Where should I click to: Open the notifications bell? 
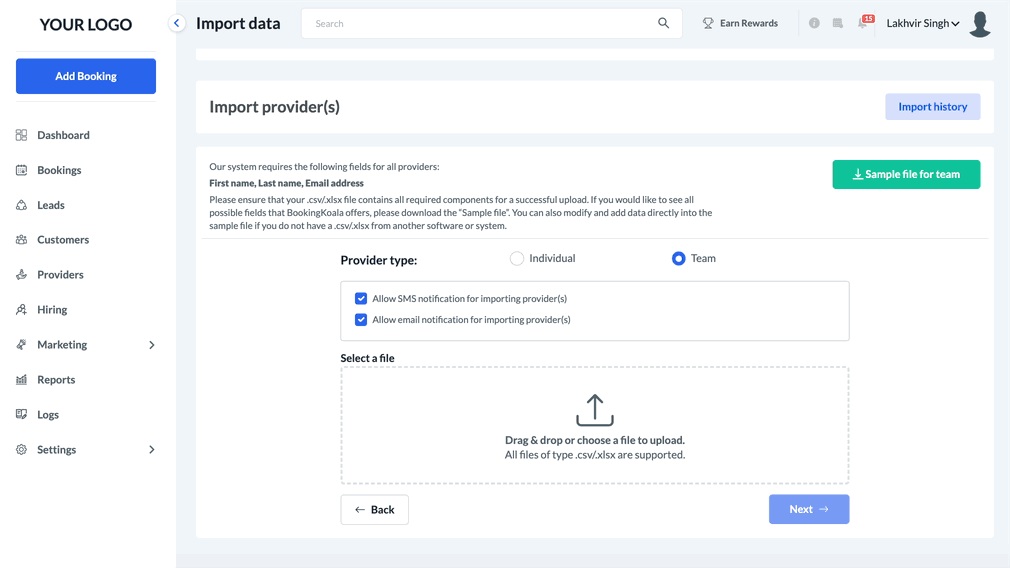(863, 23)
